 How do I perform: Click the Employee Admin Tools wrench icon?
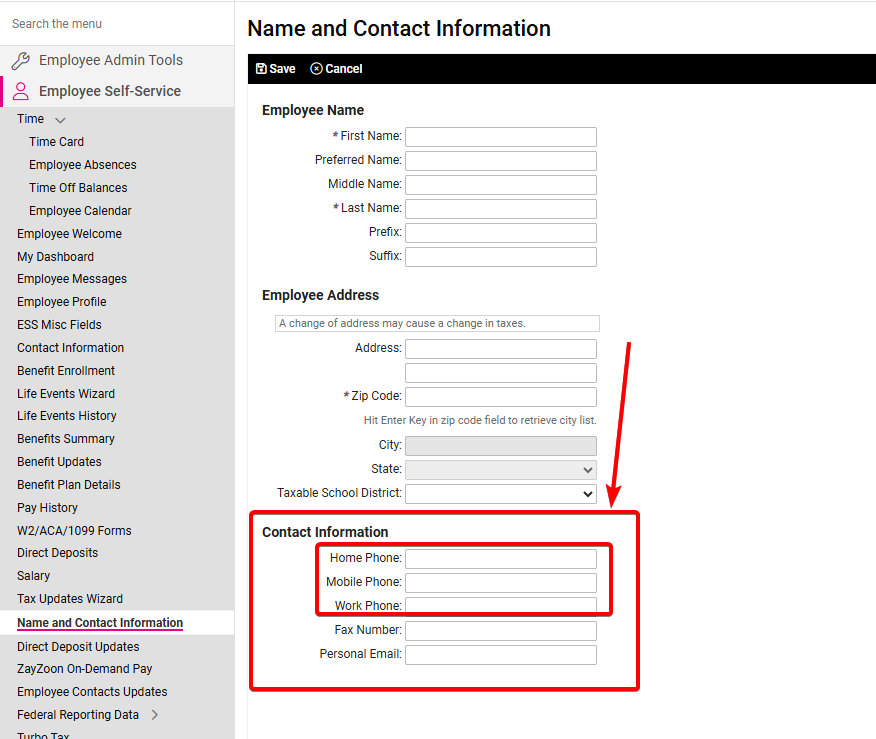click(21, 60)
